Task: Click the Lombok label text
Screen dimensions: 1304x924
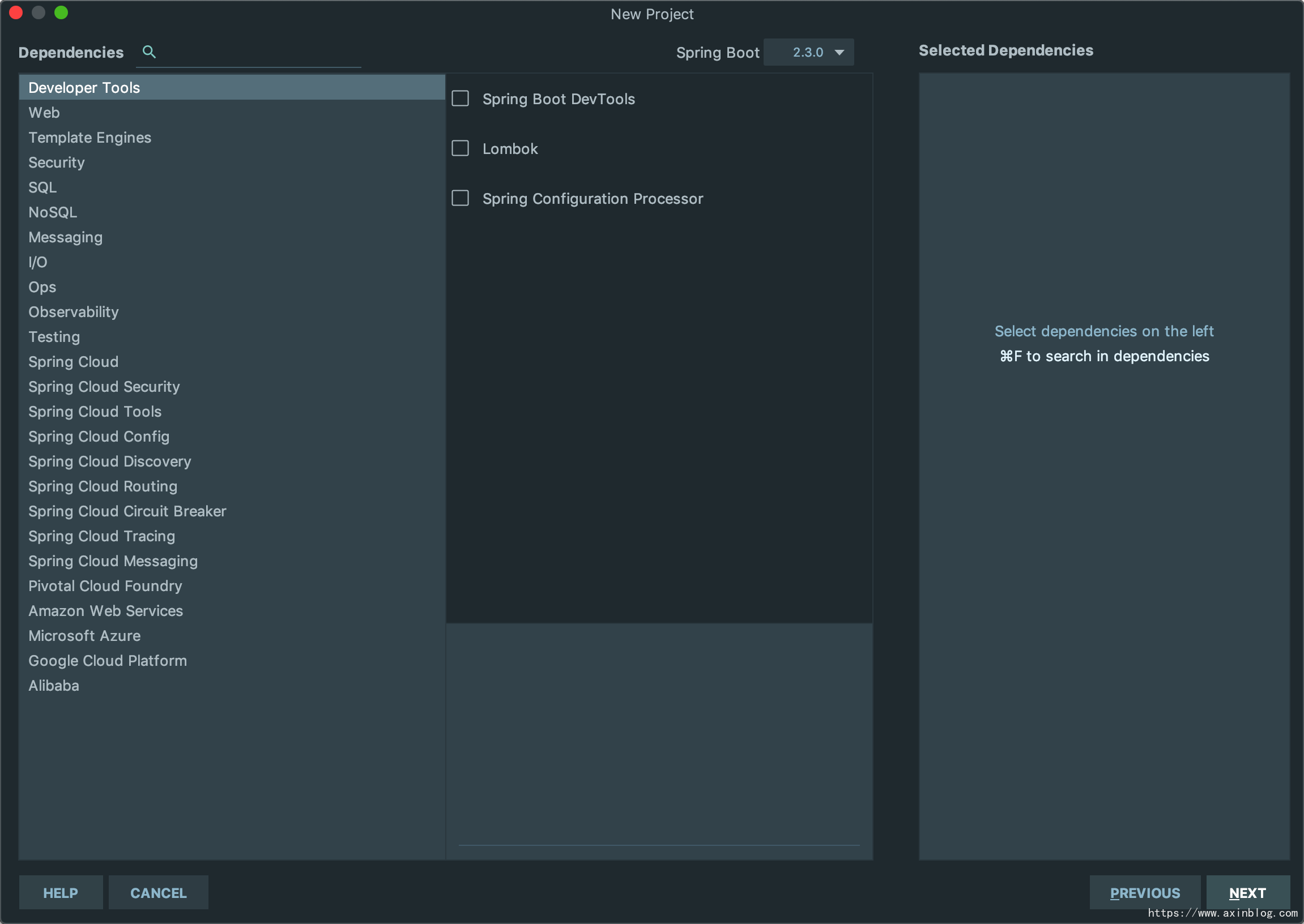Action: (510, 149)
